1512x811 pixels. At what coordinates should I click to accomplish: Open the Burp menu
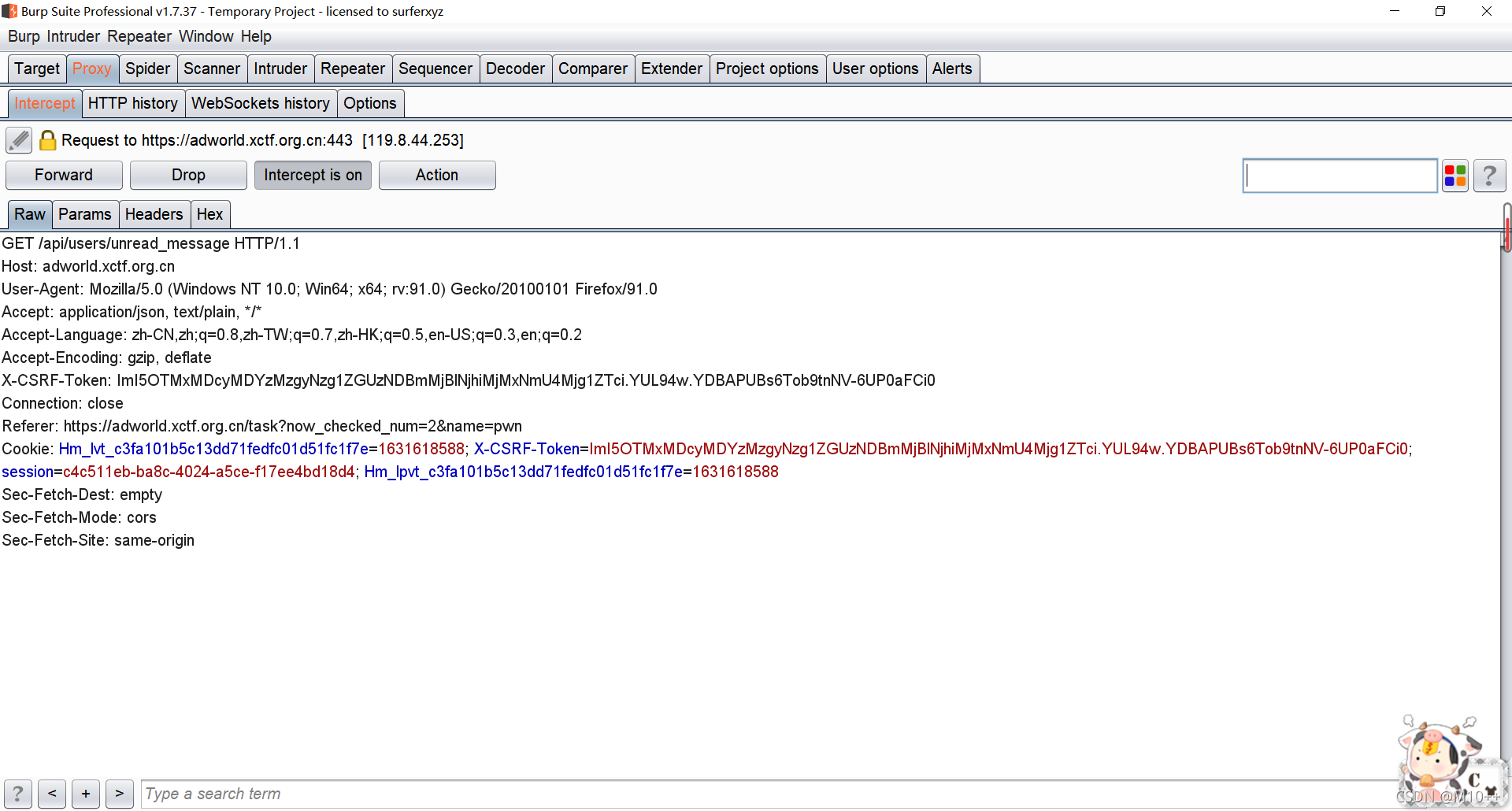[24, 36]
